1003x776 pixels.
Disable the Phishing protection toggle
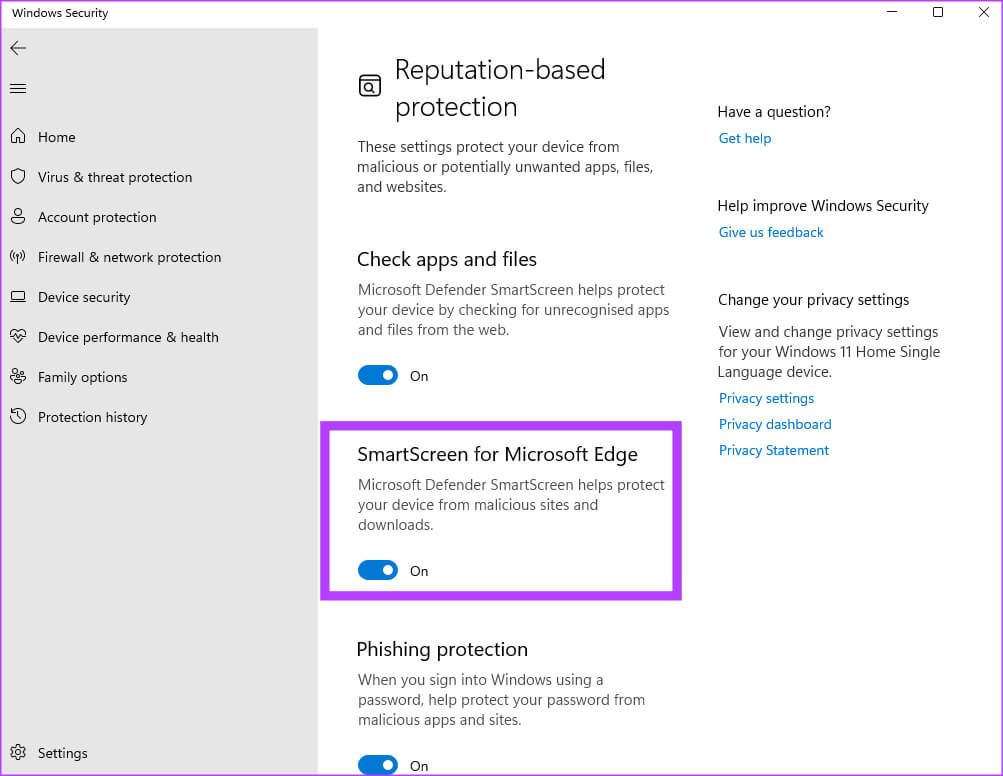377,765
